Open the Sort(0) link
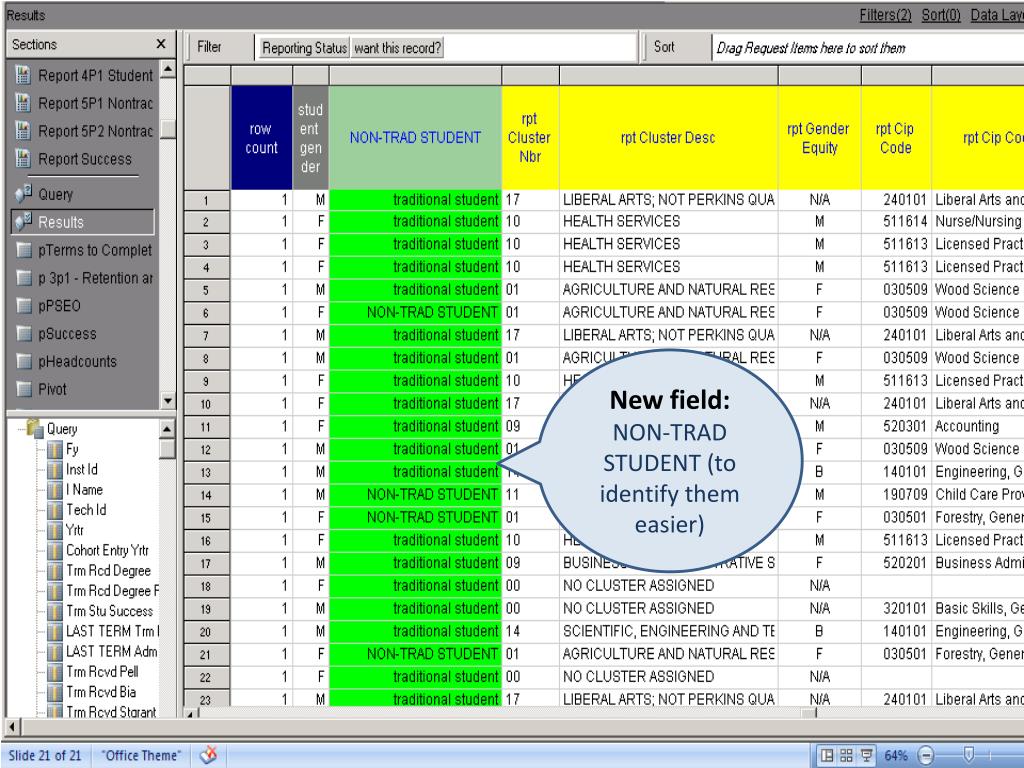This screenshot has width=1024, height=768. point(943,14)
